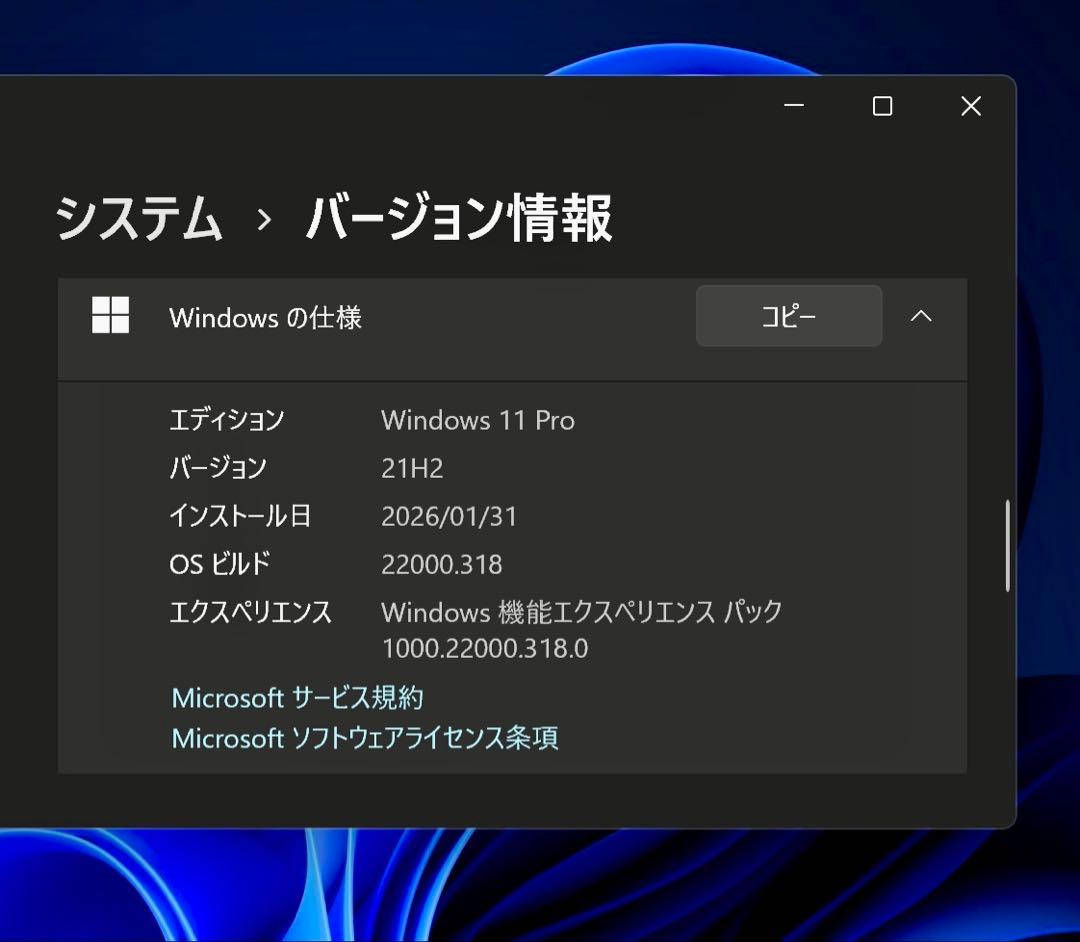
Task: Minimize the settings window
Action: [x=794, y=106]
